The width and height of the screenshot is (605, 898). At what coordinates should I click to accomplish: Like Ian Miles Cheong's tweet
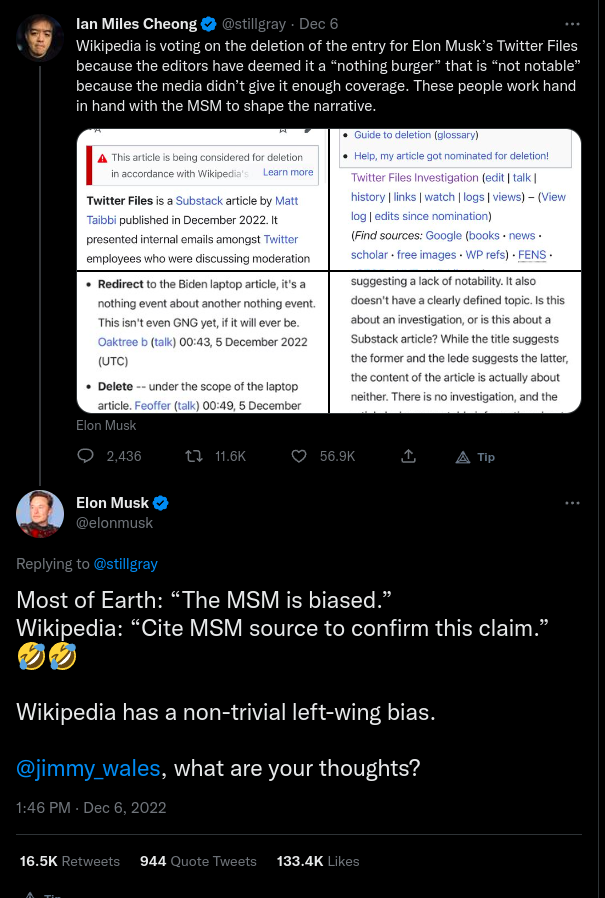[299, 456]
